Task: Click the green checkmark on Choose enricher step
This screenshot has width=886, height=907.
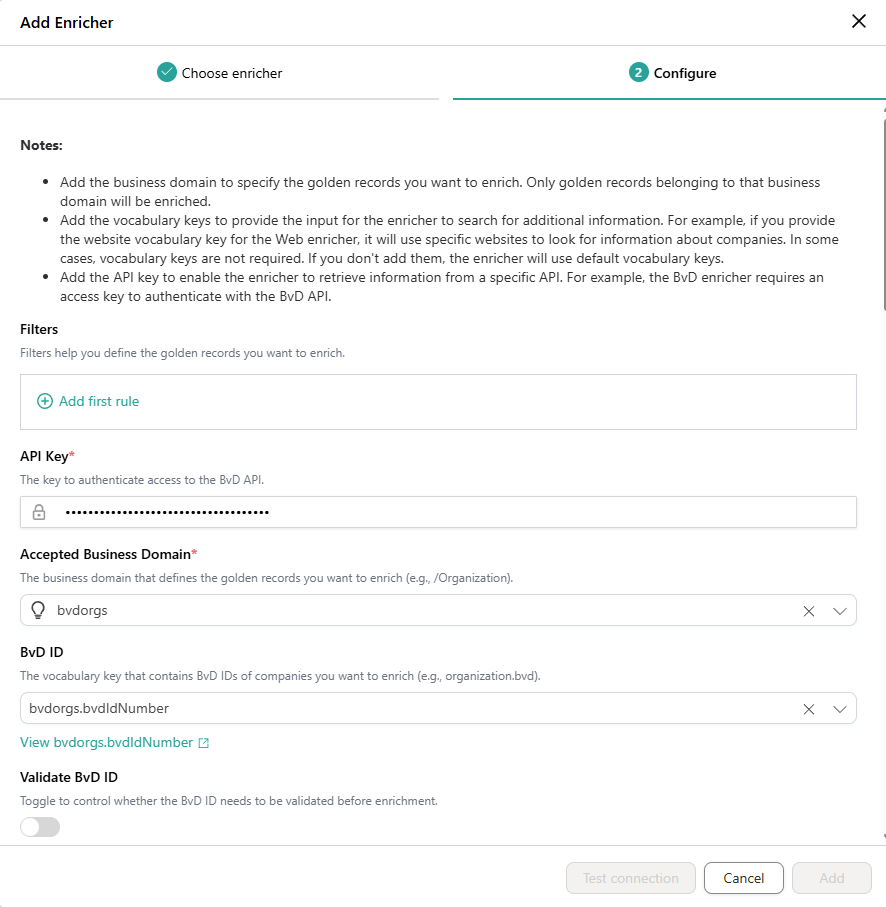Action: pos(167,72)
